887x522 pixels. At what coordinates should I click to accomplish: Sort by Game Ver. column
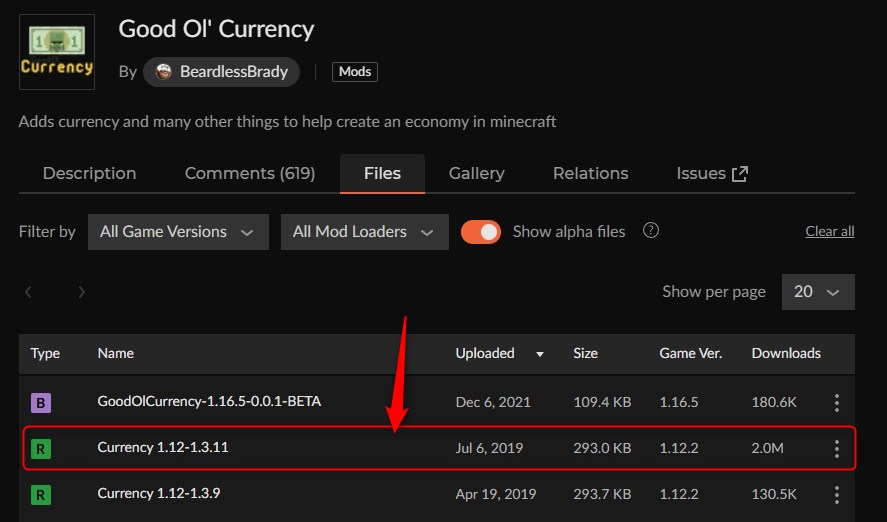tap(691, 353)
